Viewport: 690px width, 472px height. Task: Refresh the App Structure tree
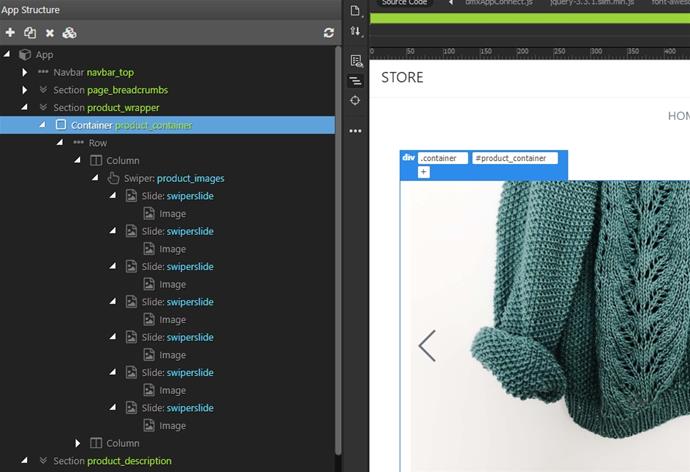(328, 33)
